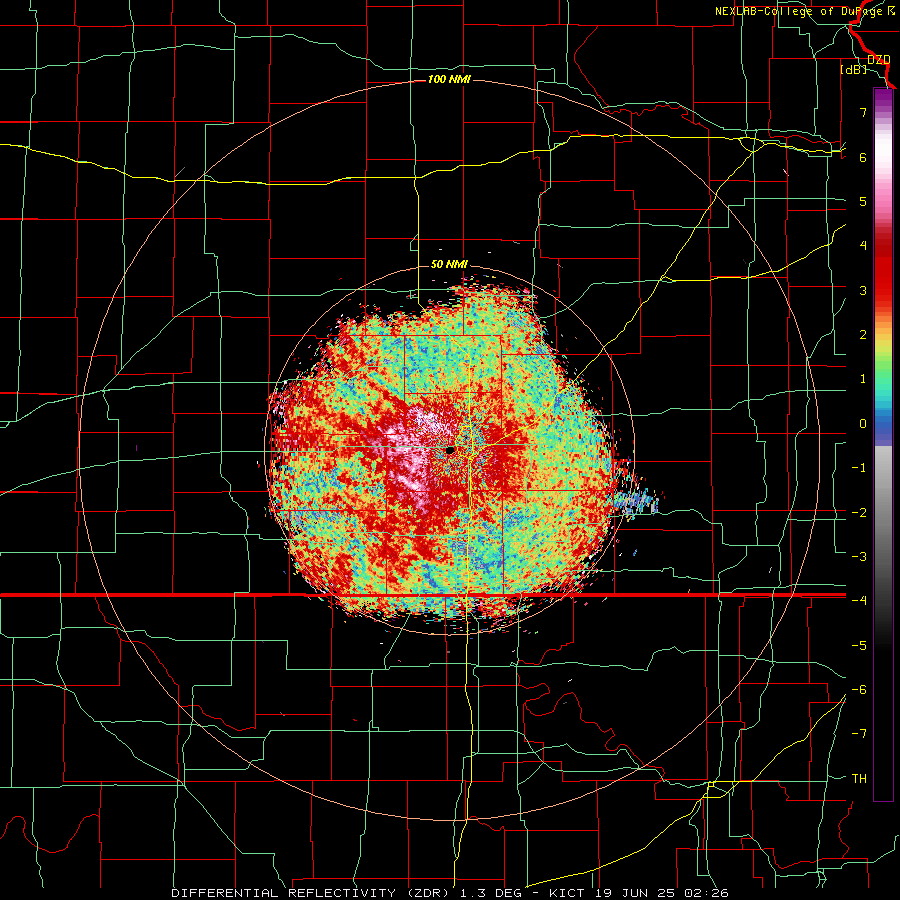Click the -3 value on color scale

pyautogui.click(x=859, y=557)
